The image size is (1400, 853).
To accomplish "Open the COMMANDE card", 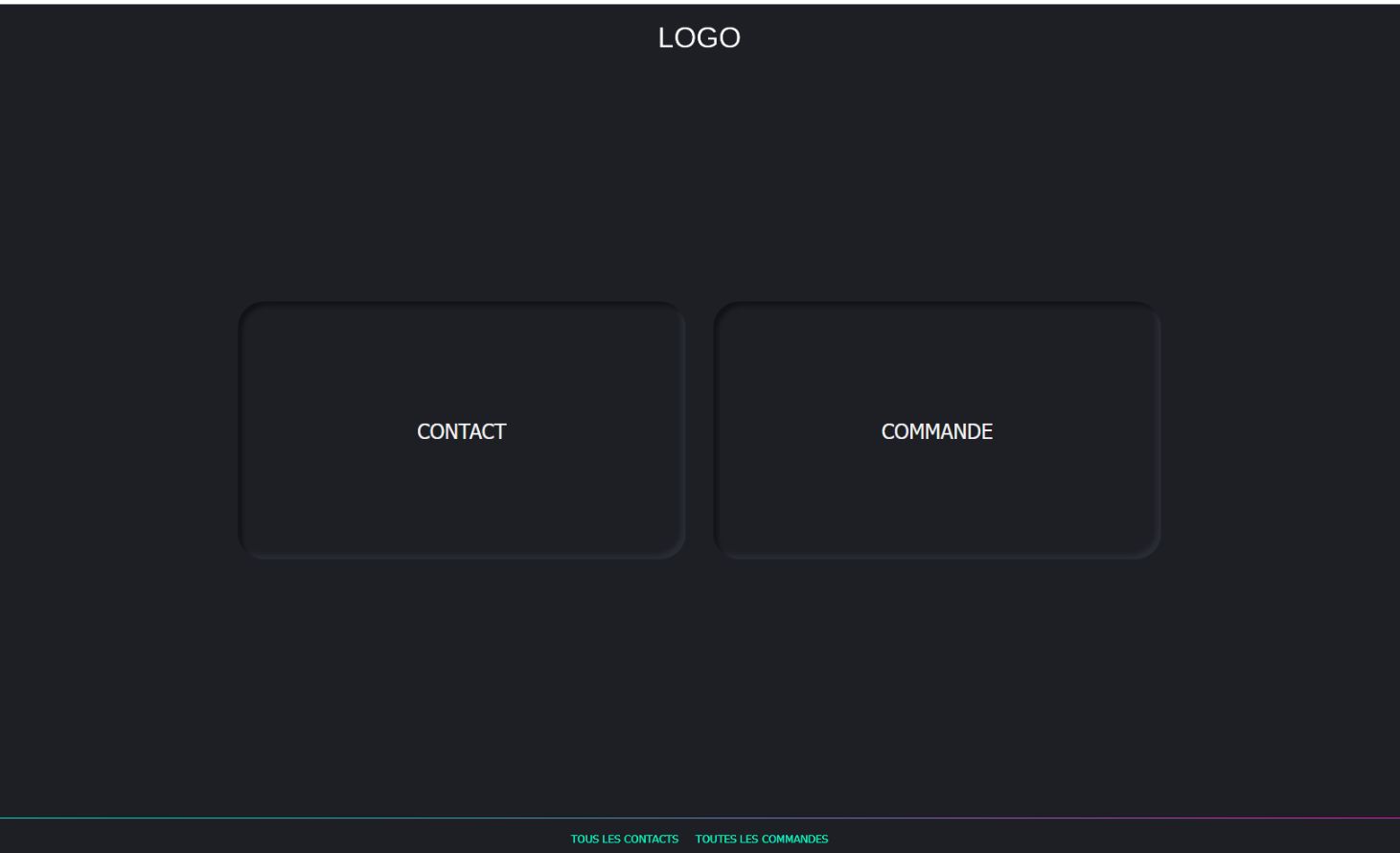I will tap(936, 430).
